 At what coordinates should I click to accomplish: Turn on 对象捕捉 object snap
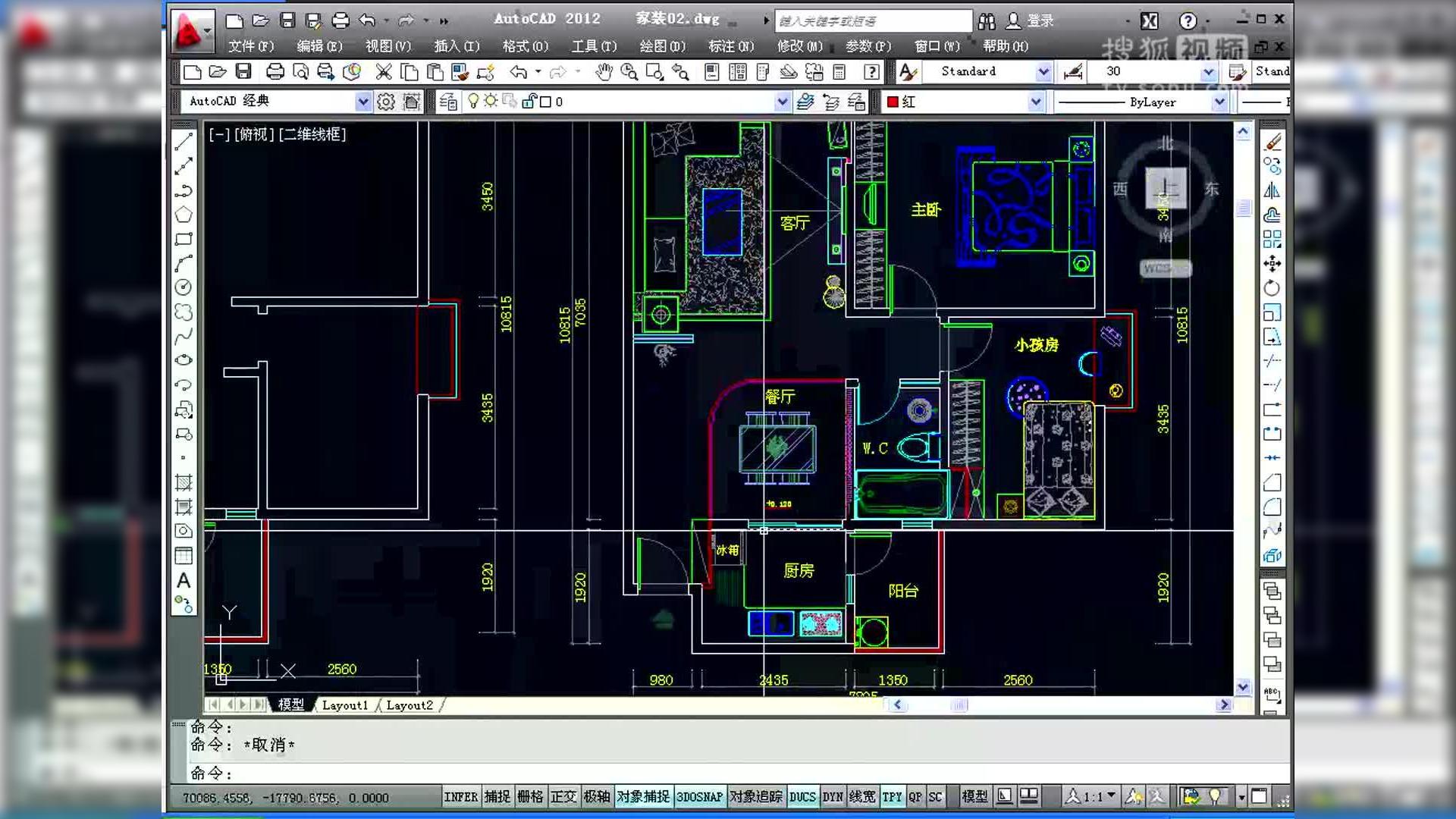coord(644,797)
